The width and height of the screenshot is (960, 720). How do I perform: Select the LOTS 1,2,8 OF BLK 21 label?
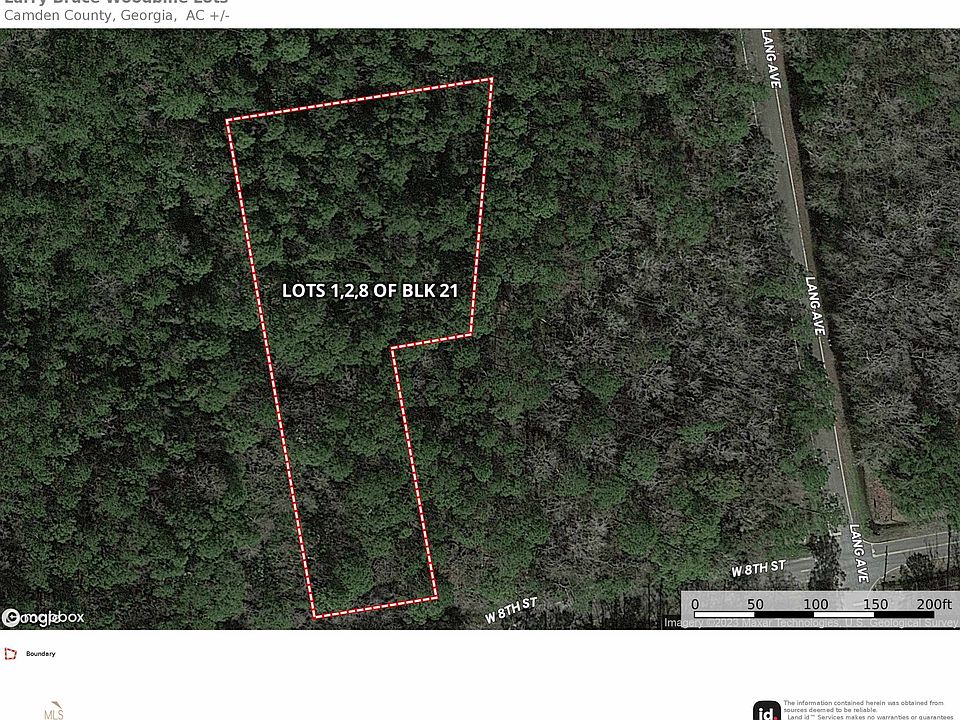(370, 291)
